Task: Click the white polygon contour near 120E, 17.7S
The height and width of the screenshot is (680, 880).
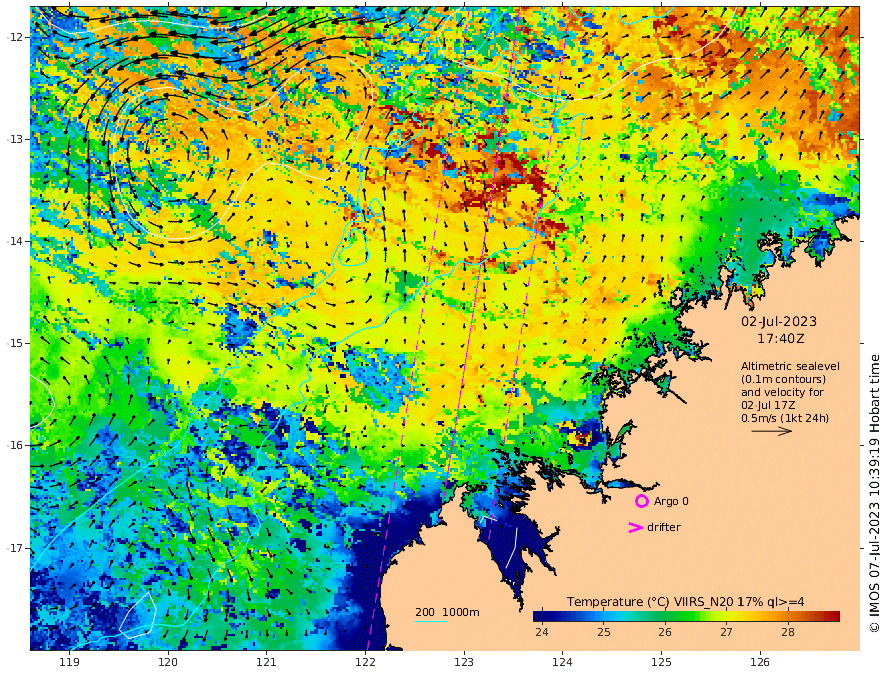Action: (x=138, y=615)
